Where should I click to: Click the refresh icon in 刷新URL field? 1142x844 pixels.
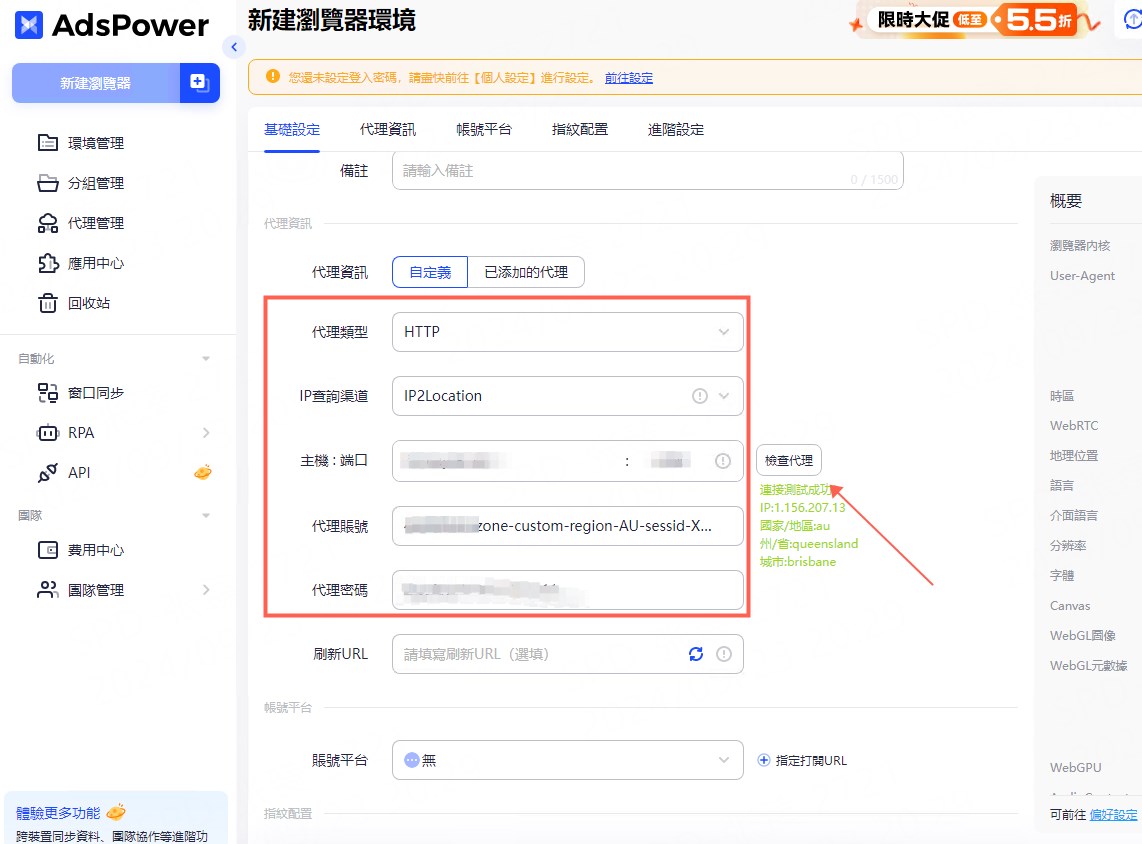(x=696, y=654)
